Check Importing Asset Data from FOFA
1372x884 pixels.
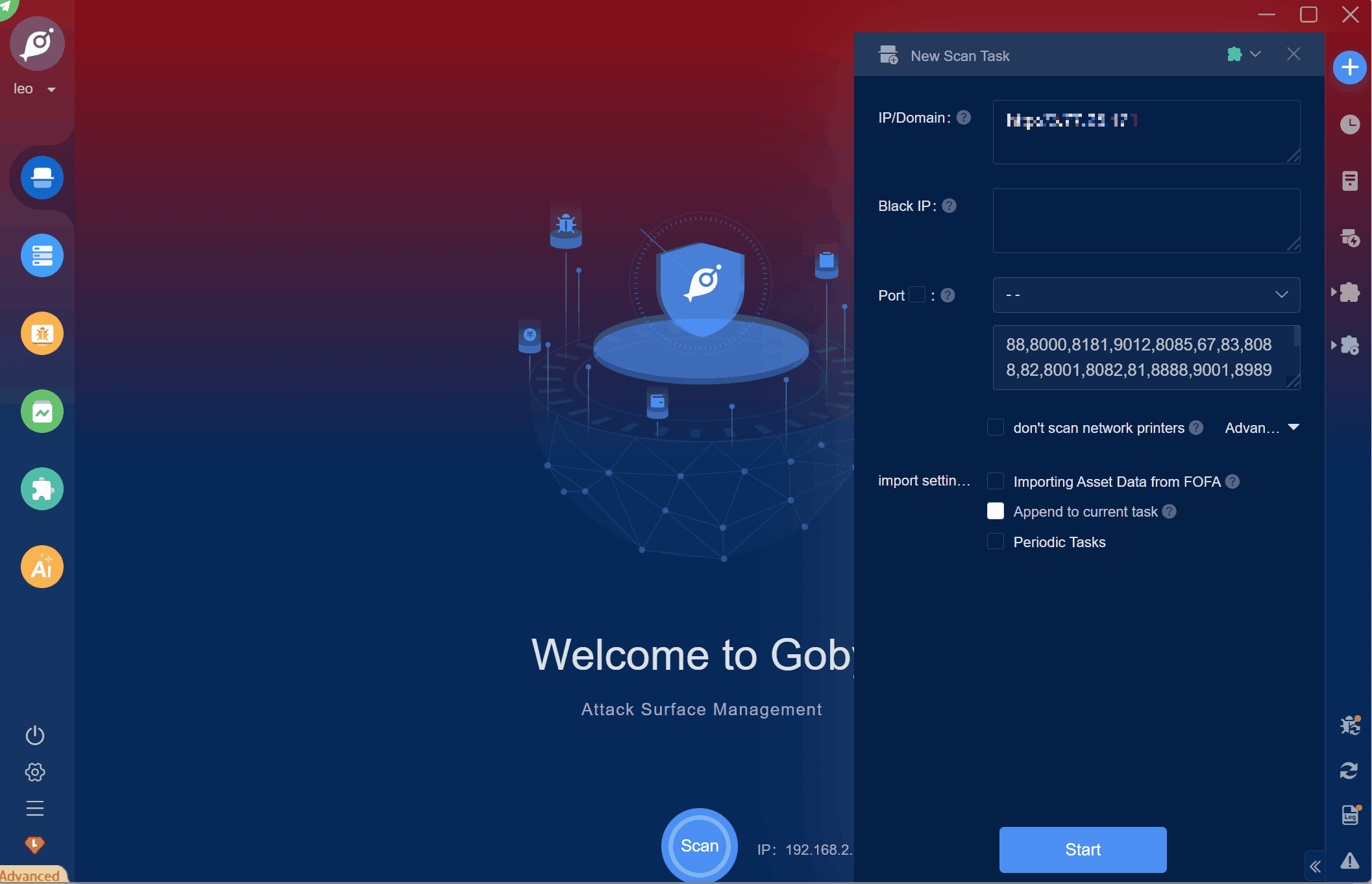[995, 482]
